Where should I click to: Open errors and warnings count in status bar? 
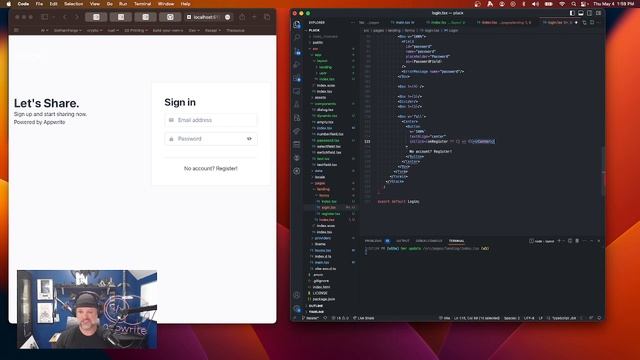(340, 318)
